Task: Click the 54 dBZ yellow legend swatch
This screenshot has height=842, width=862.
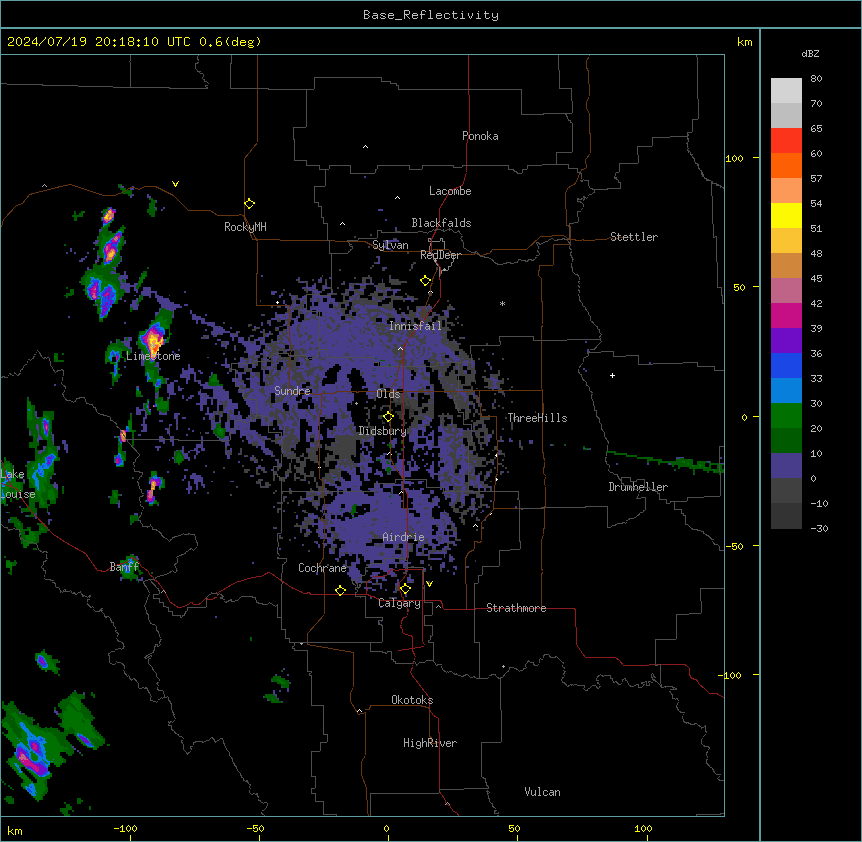Action: tap(786, 215)
